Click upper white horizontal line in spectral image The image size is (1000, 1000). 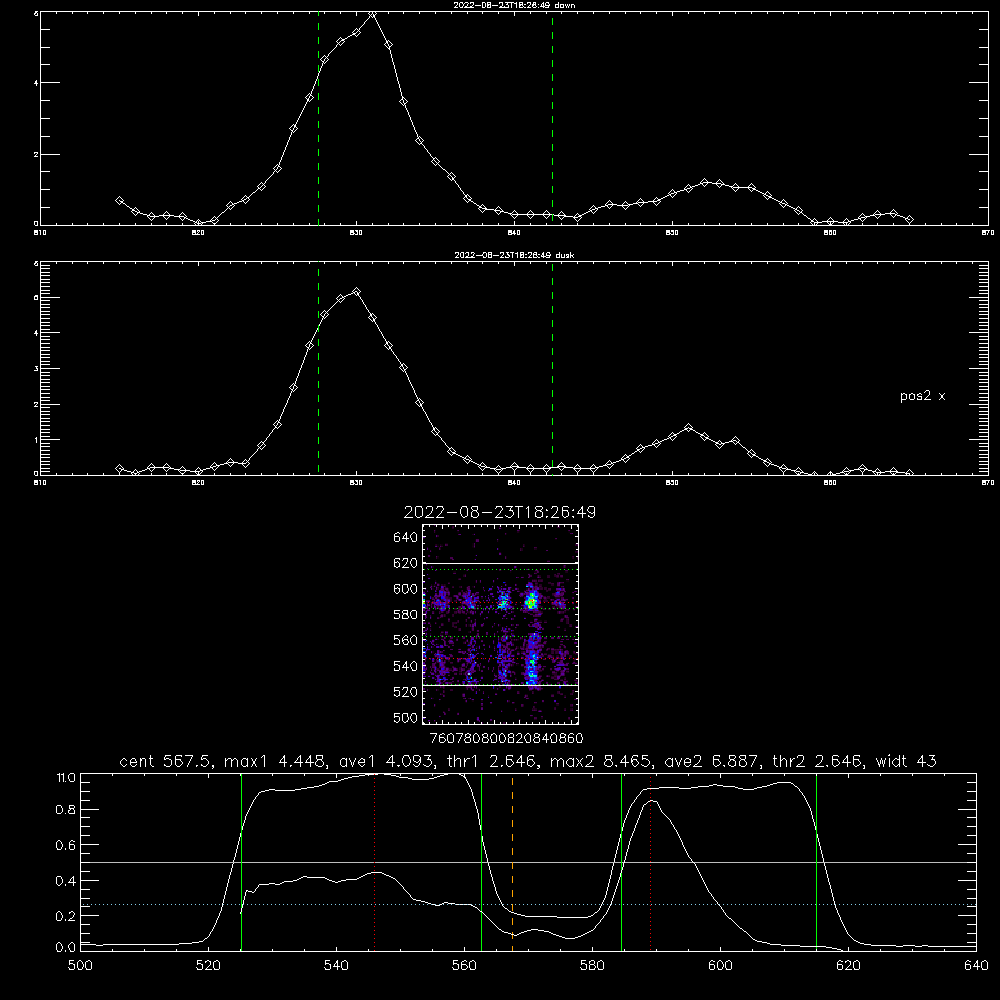[501, 563]
